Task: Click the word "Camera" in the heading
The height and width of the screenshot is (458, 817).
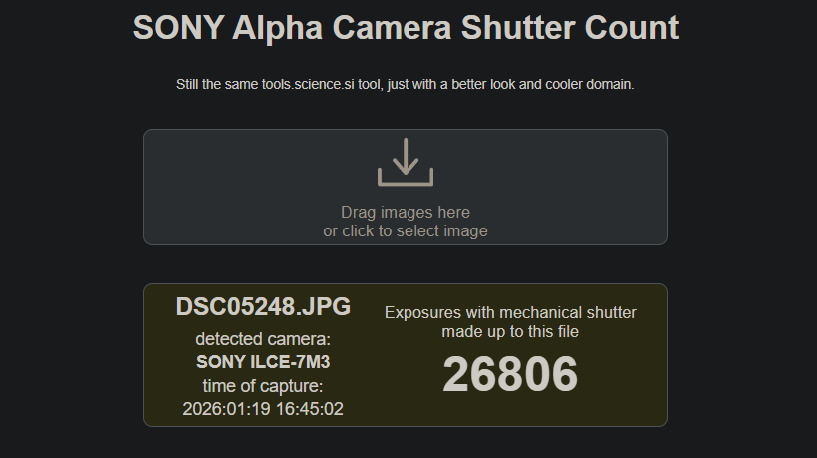Action: [x=393, y=28]
